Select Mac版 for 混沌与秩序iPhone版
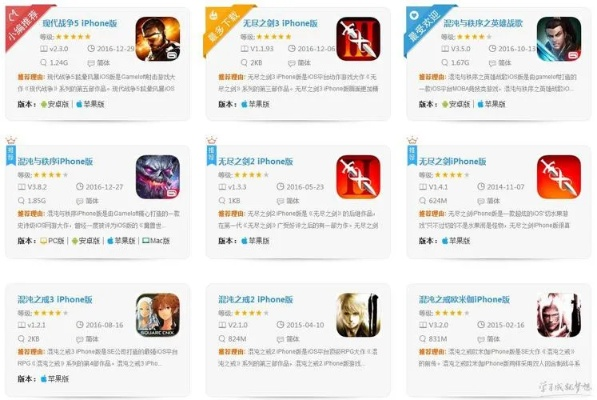Image resolution: width=597 pixels, height=400 pixels. pos(156,241)
